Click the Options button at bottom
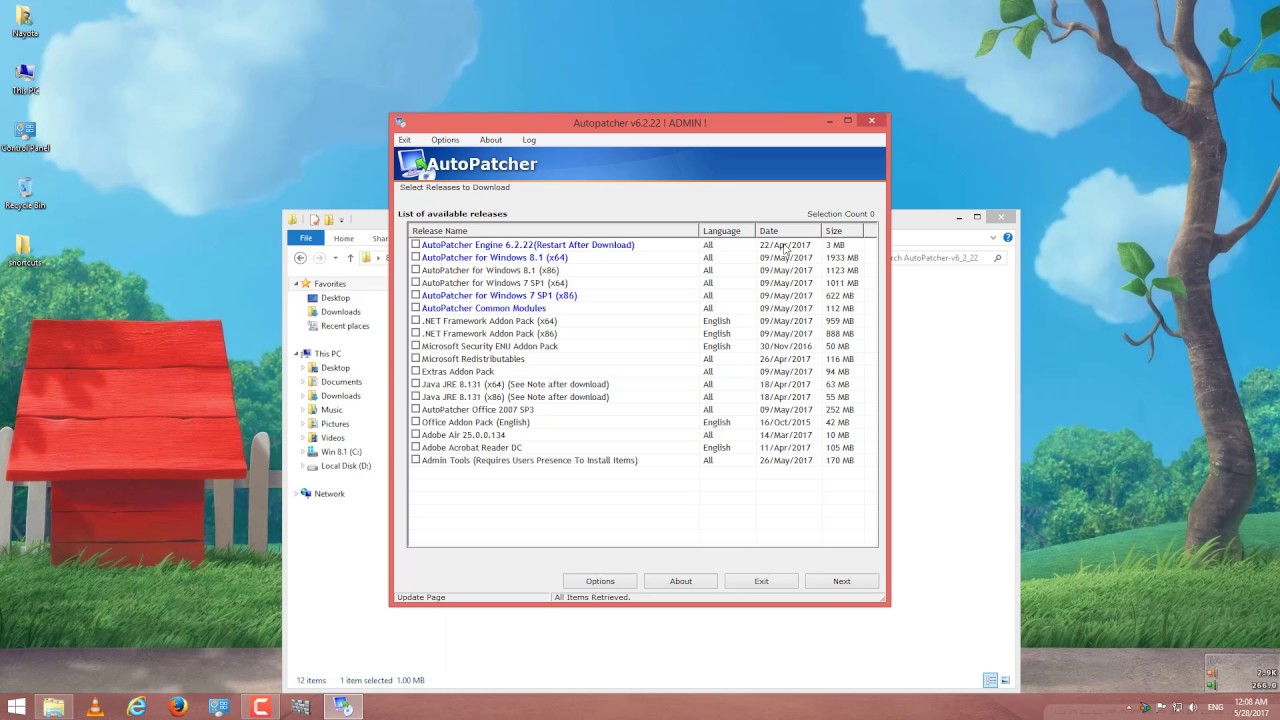 coord(600,581)
